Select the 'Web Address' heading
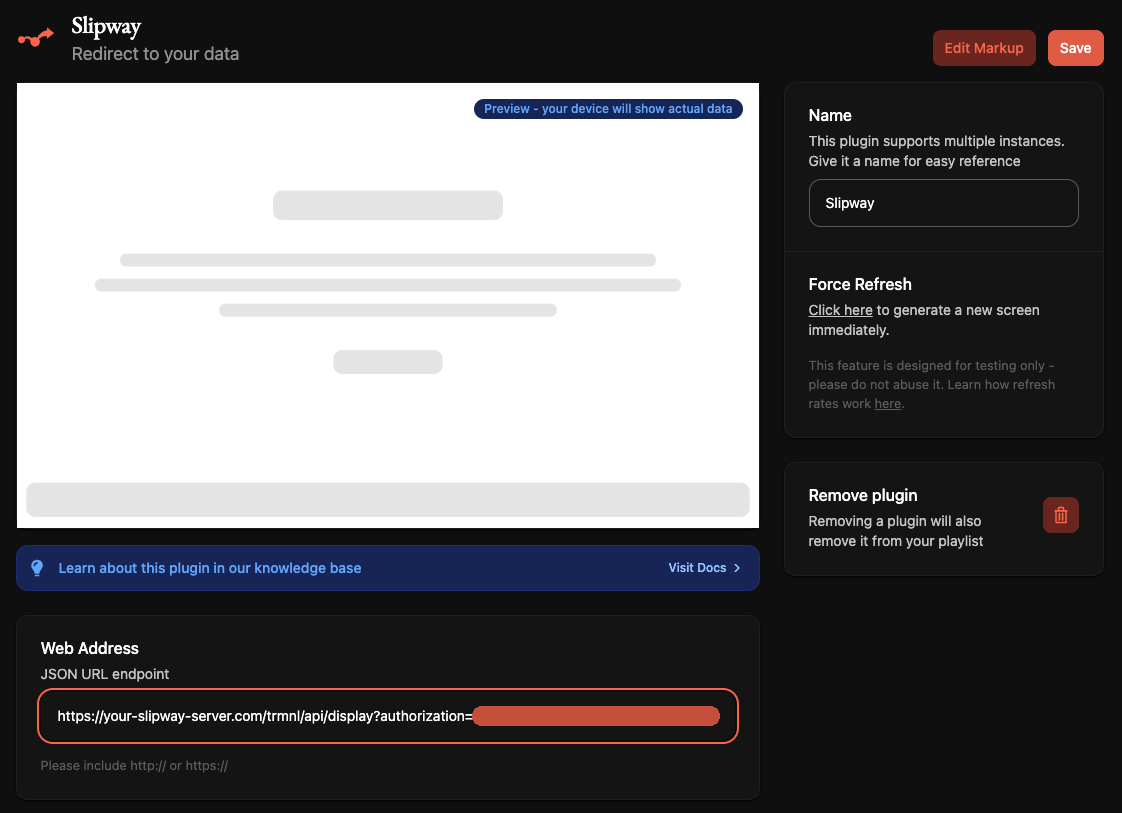The height and width of the screenshot is (813, 1122). point(89,648)
